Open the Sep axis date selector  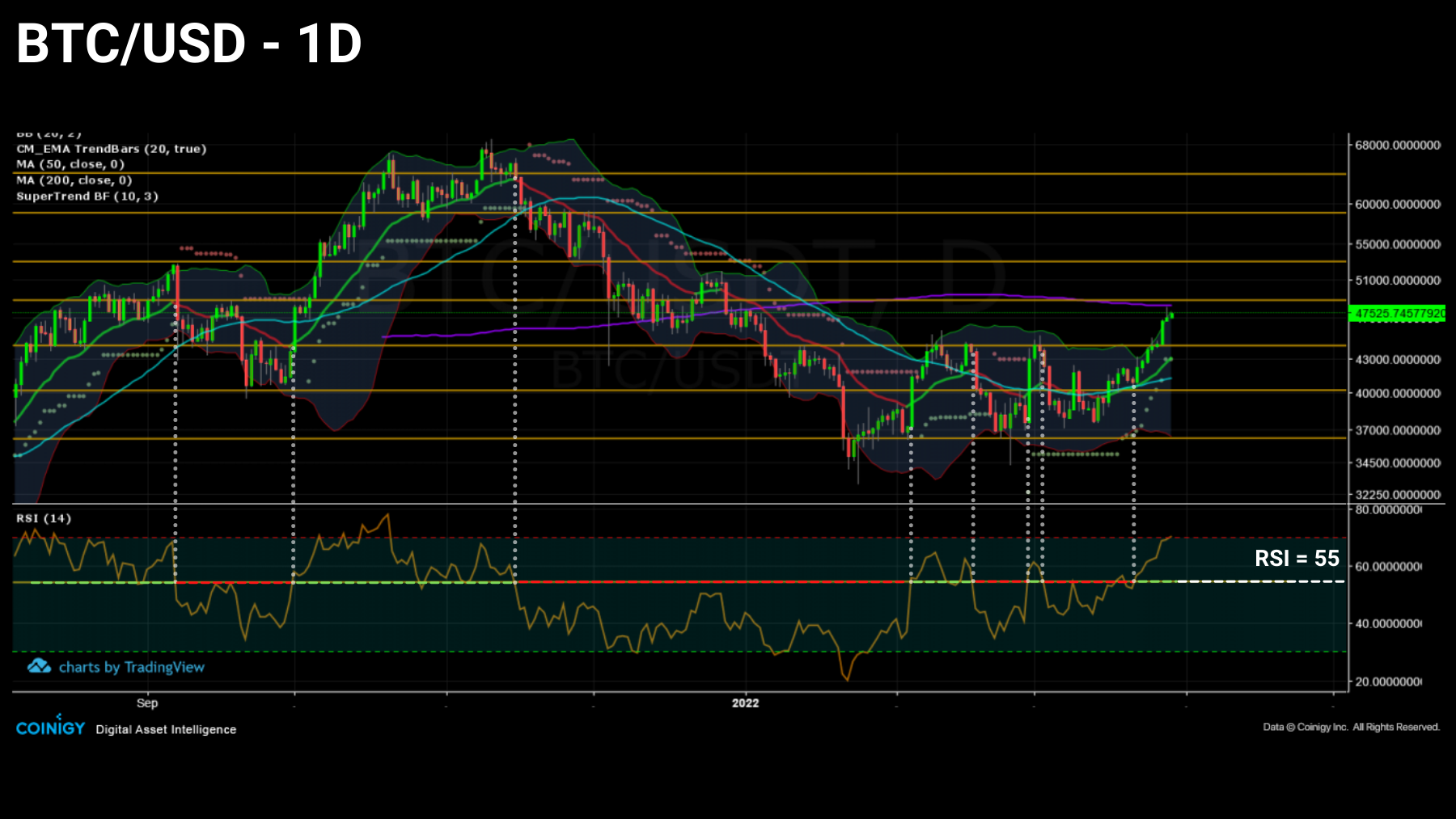[148, 703]
